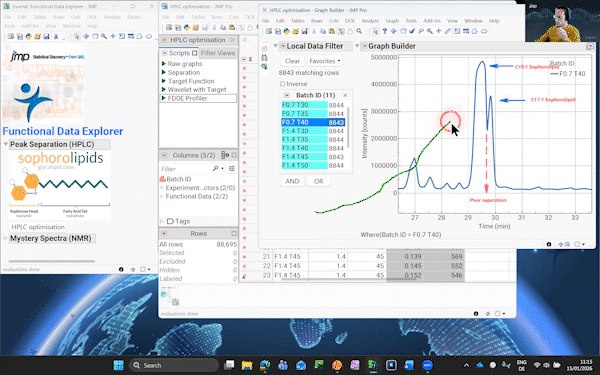Screen dimensions: 600x375
Task: Switch to the Filter Views tab in table panel
Action: tap(218, 53)
